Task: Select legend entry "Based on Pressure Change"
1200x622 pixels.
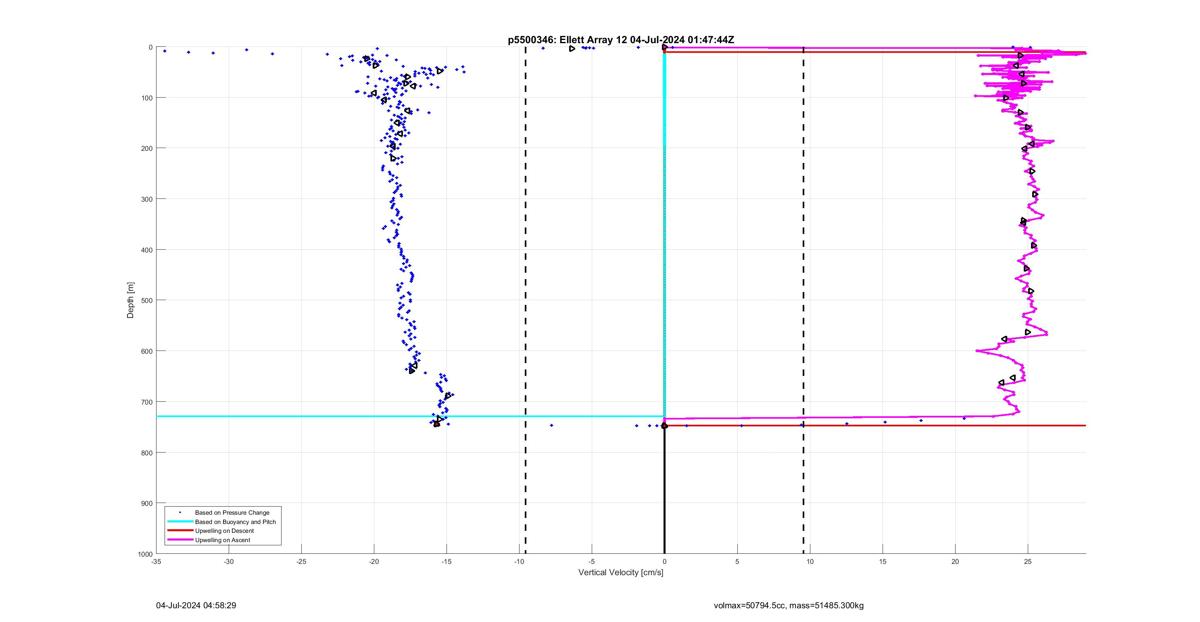Action: point(232,513)
